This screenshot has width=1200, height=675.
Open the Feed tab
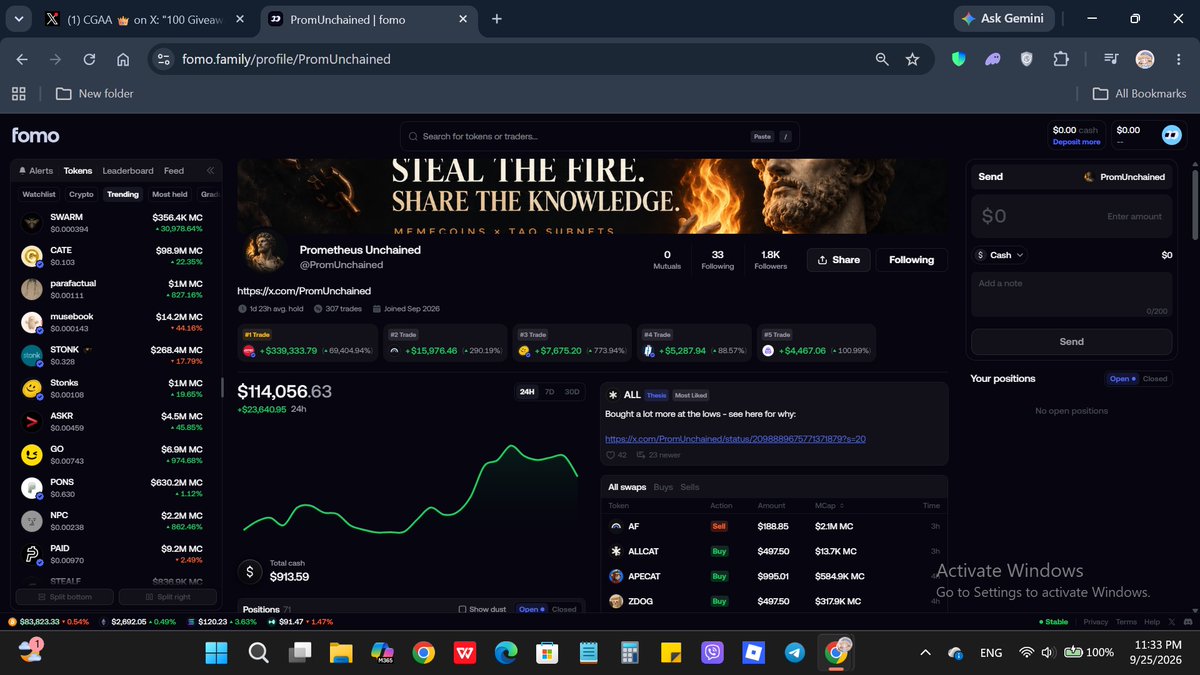pos(174,171)
